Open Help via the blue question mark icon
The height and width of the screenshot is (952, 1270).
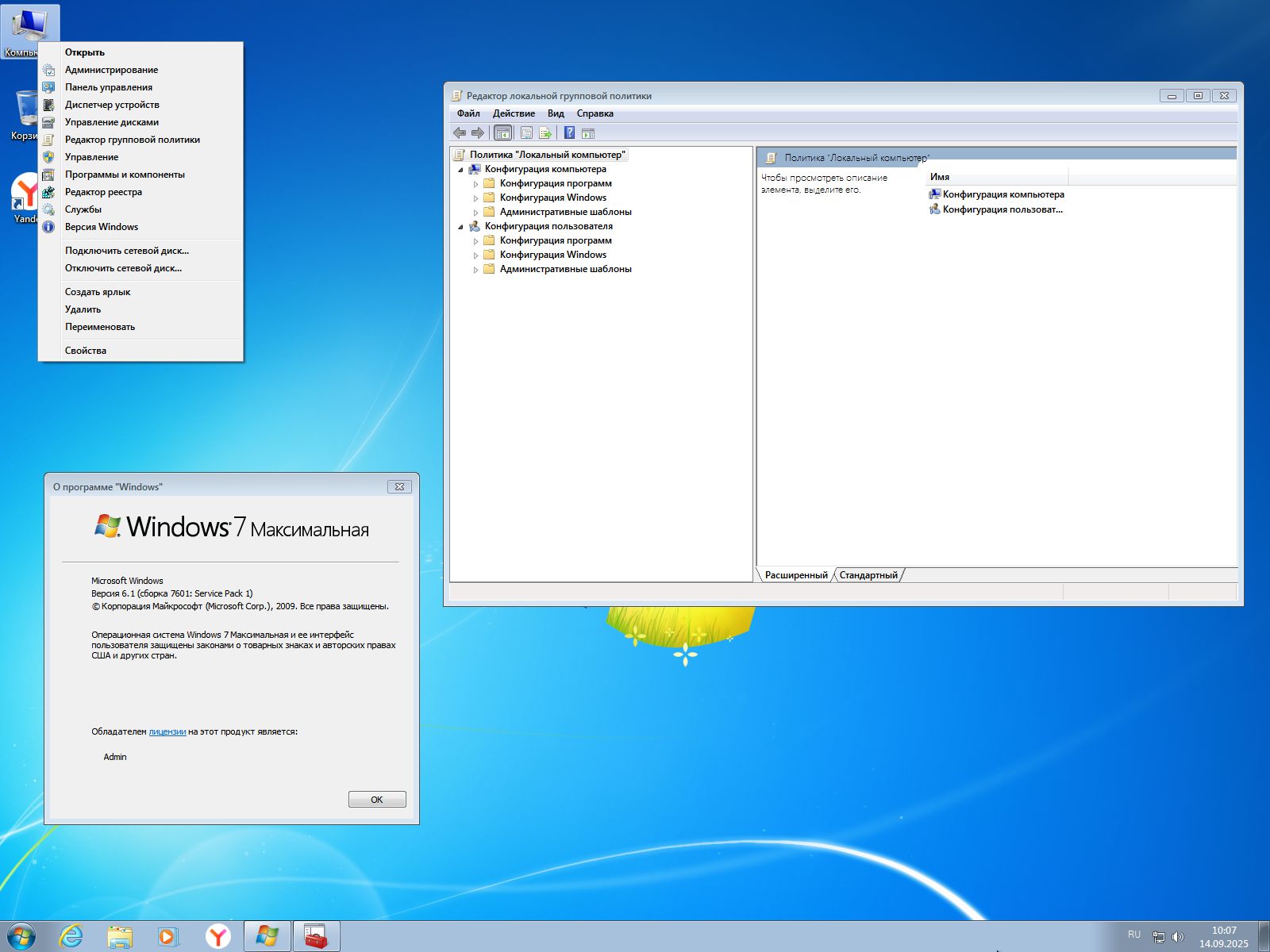tap(569, 132)
